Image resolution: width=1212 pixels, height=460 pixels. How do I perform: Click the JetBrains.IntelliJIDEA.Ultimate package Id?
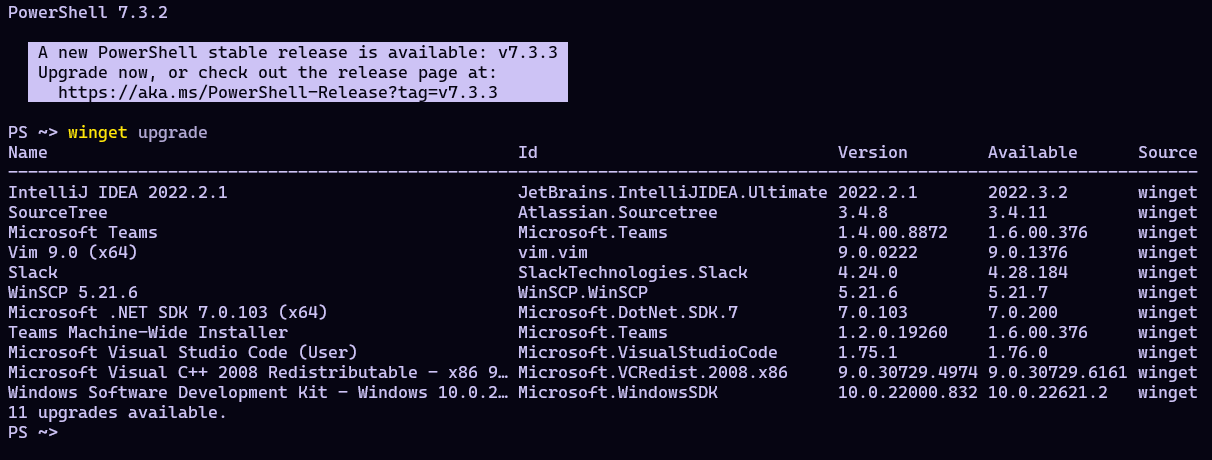point(673,192)
